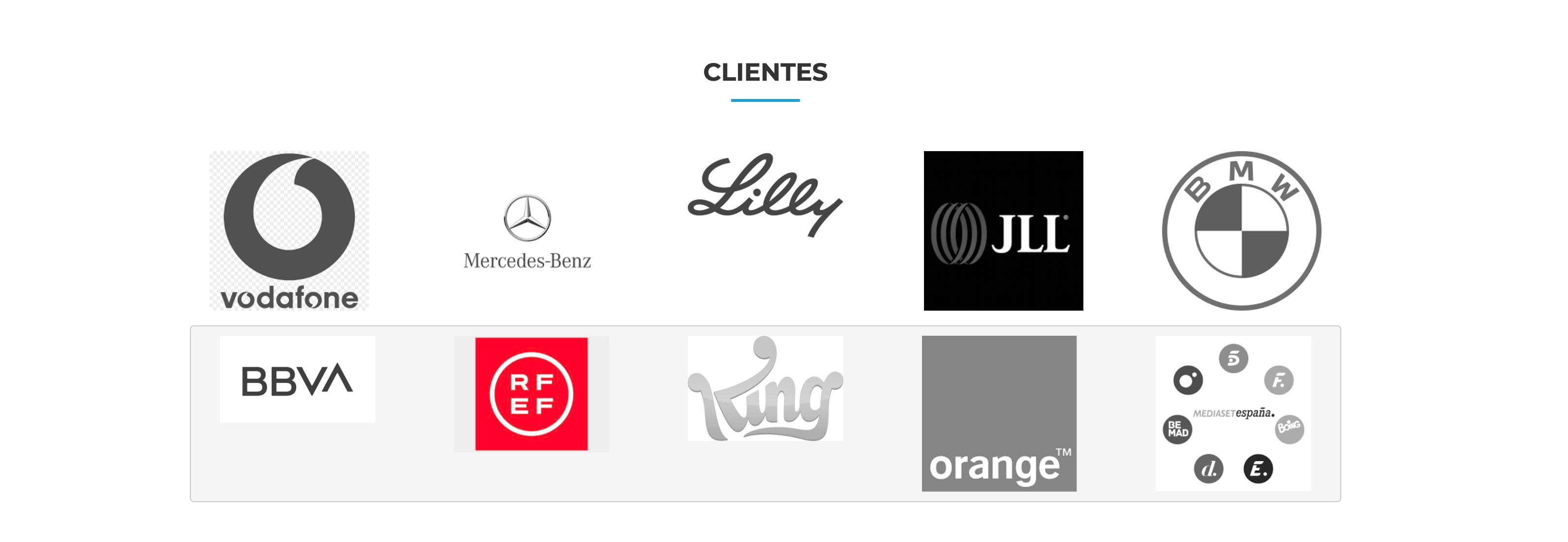Viewport: 1568px width, 542px height.
Task: Select the FDF F channel circle
Action: tap(1279, 381)
